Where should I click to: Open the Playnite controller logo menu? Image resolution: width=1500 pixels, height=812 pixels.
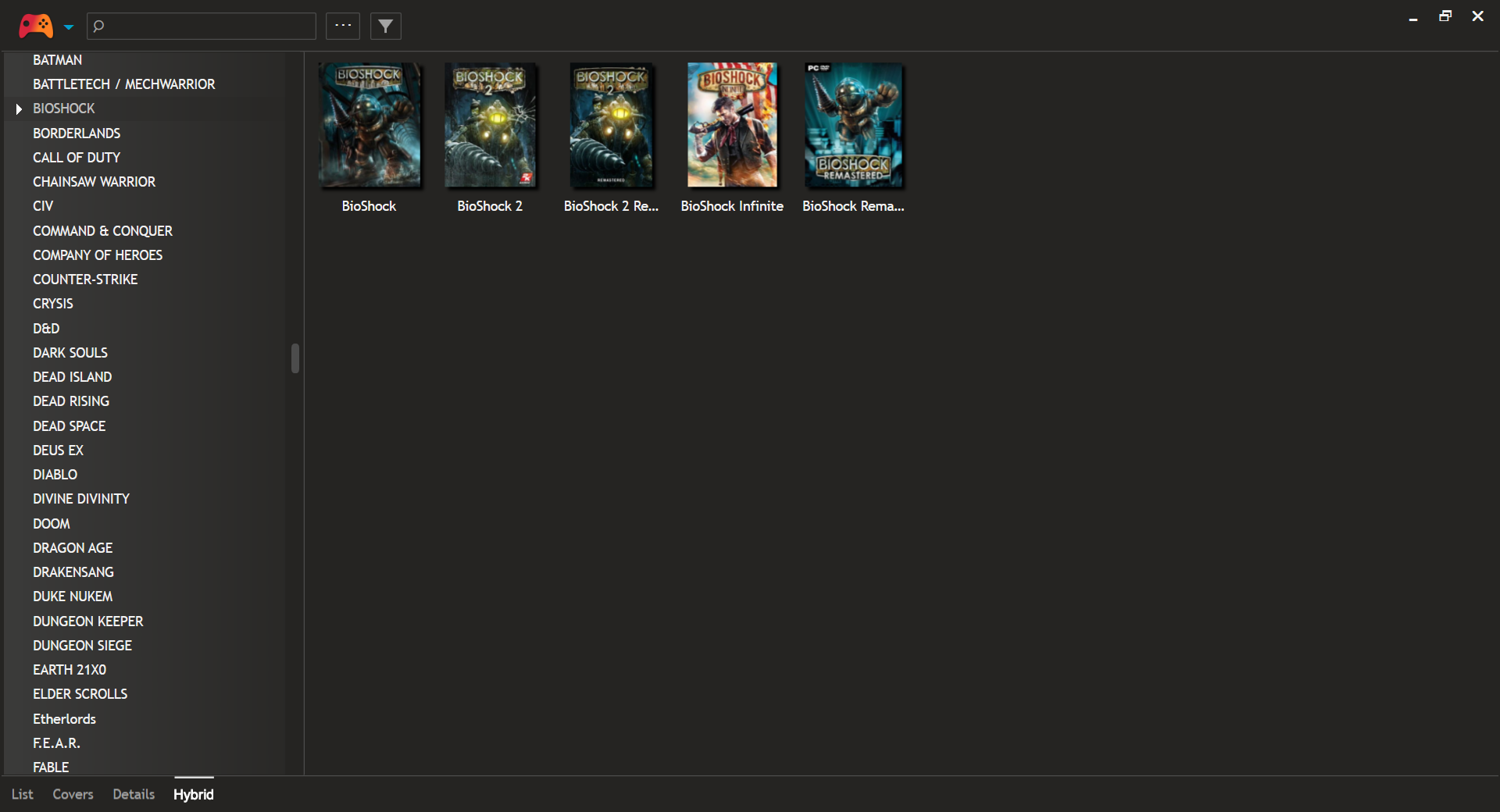pyautogui.click(x=36, y=26)
